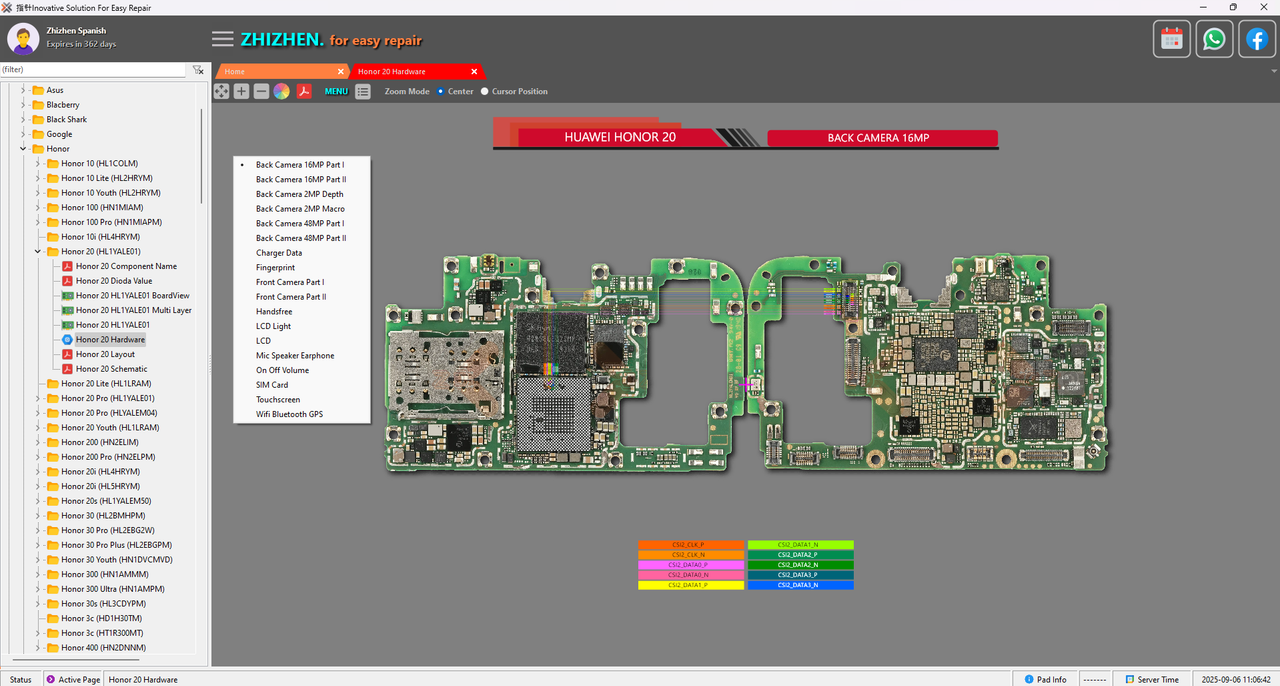
Task: Select the Center zoom mode radio button
Action: pos(441,91)
